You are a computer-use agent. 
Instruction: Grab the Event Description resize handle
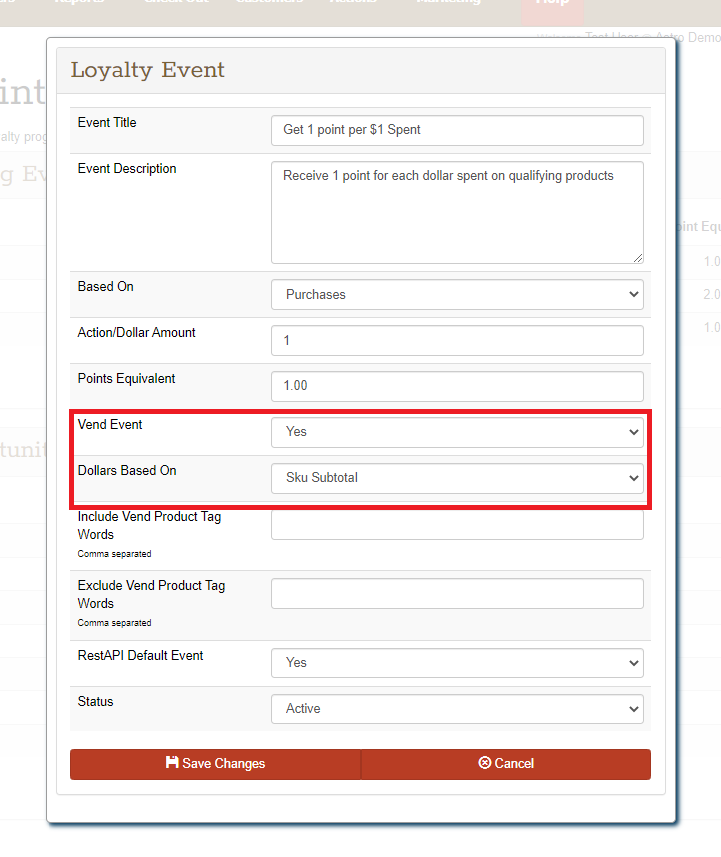click(637, 257)
